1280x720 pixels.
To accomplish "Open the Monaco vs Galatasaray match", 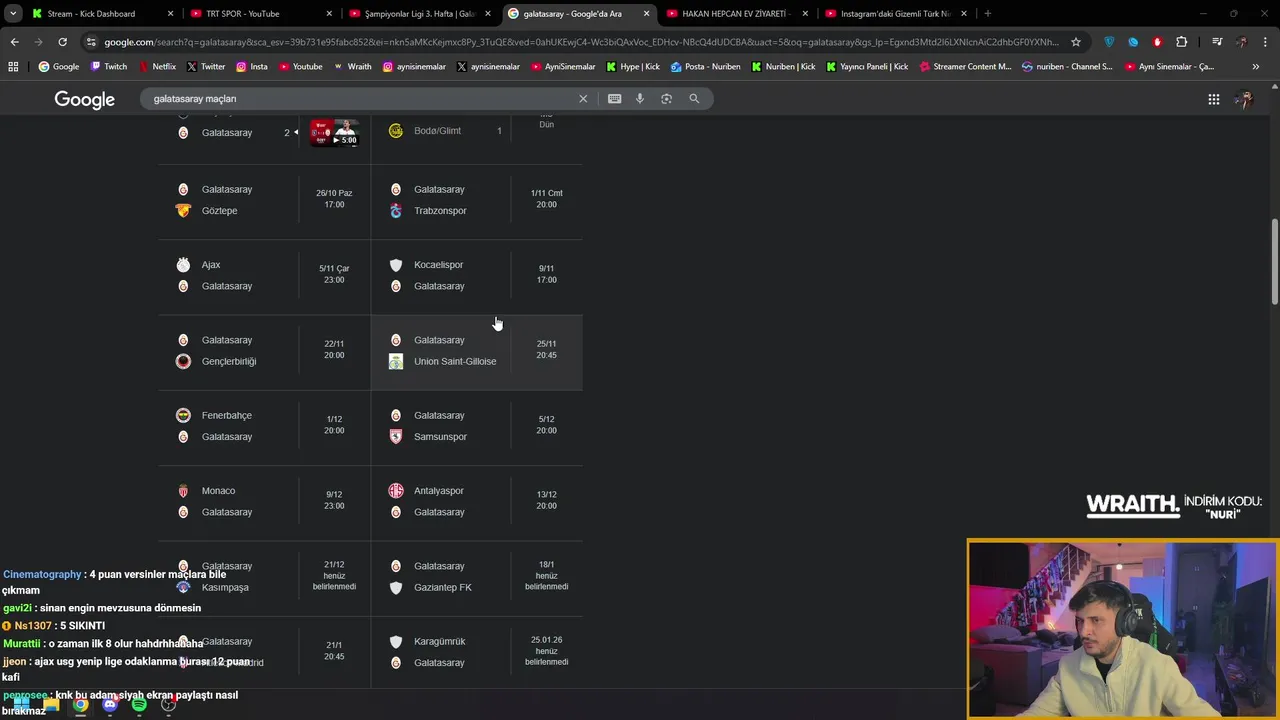I will pos(264,501).
